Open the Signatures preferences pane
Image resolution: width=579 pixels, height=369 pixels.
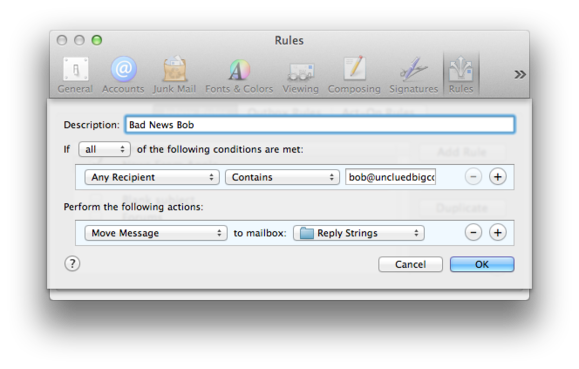pos(414,75)
